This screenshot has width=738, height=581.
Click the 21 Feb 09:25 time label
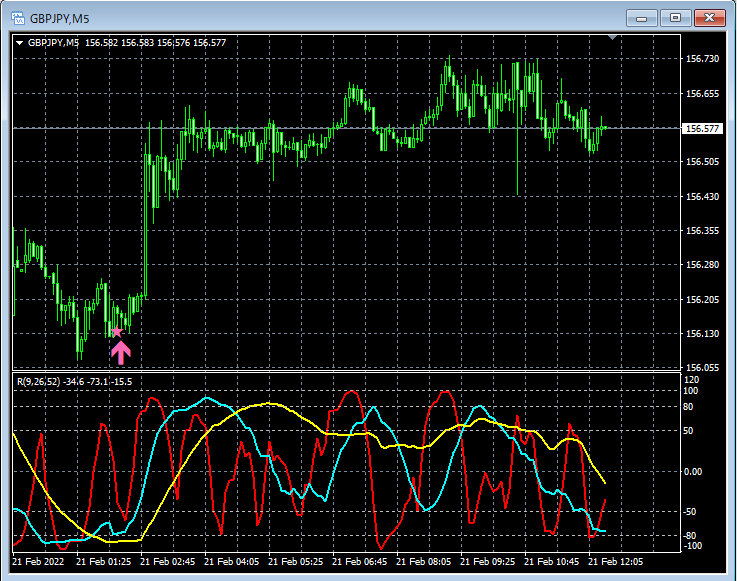(487, 562)
